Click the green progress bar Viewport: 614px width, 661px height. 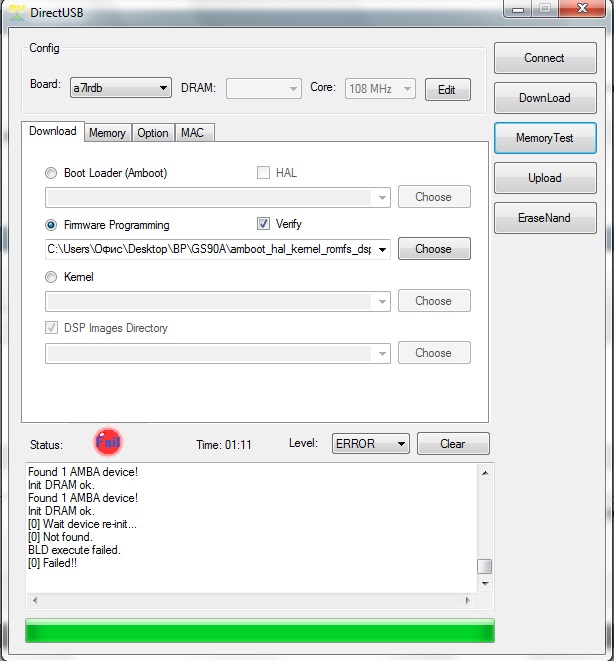[x=259, y=631]
